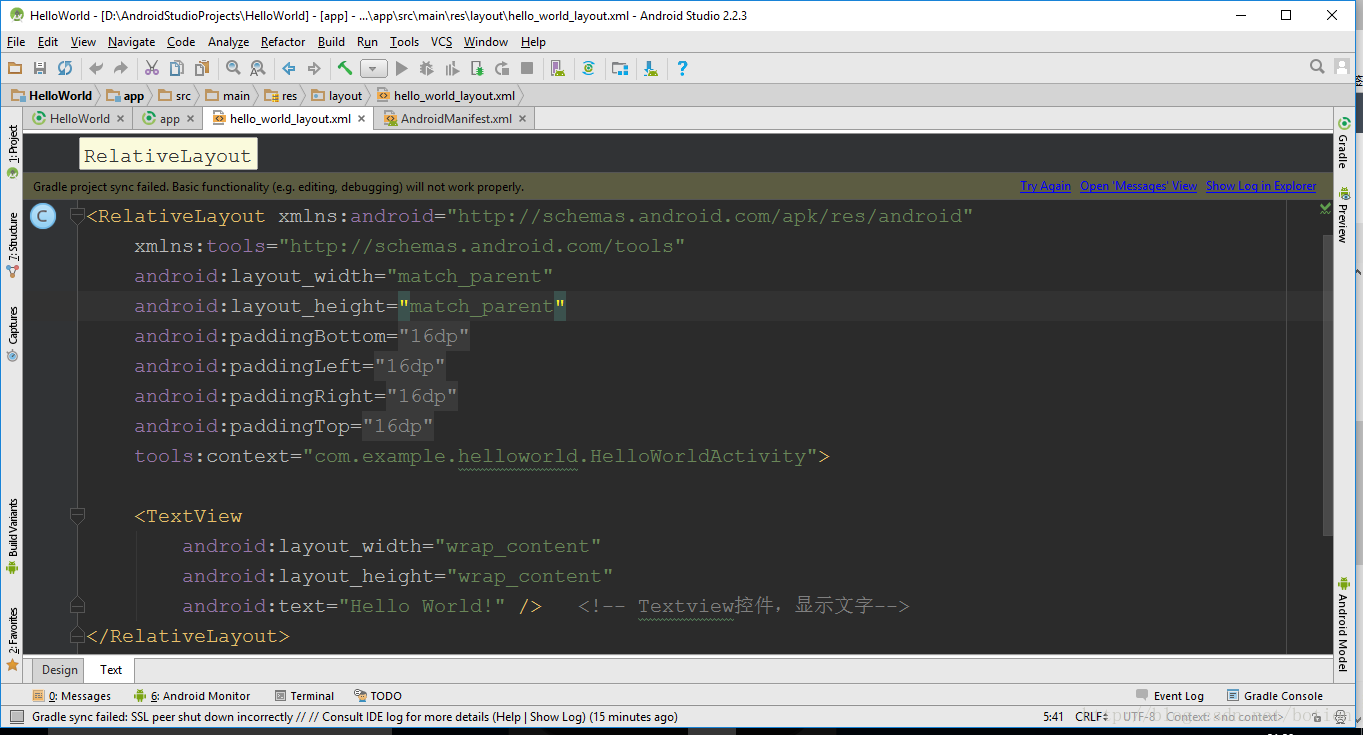Viewport: 1363px width, 735px height.
Task: Click the Redo arrow icon
Action: 121,68
